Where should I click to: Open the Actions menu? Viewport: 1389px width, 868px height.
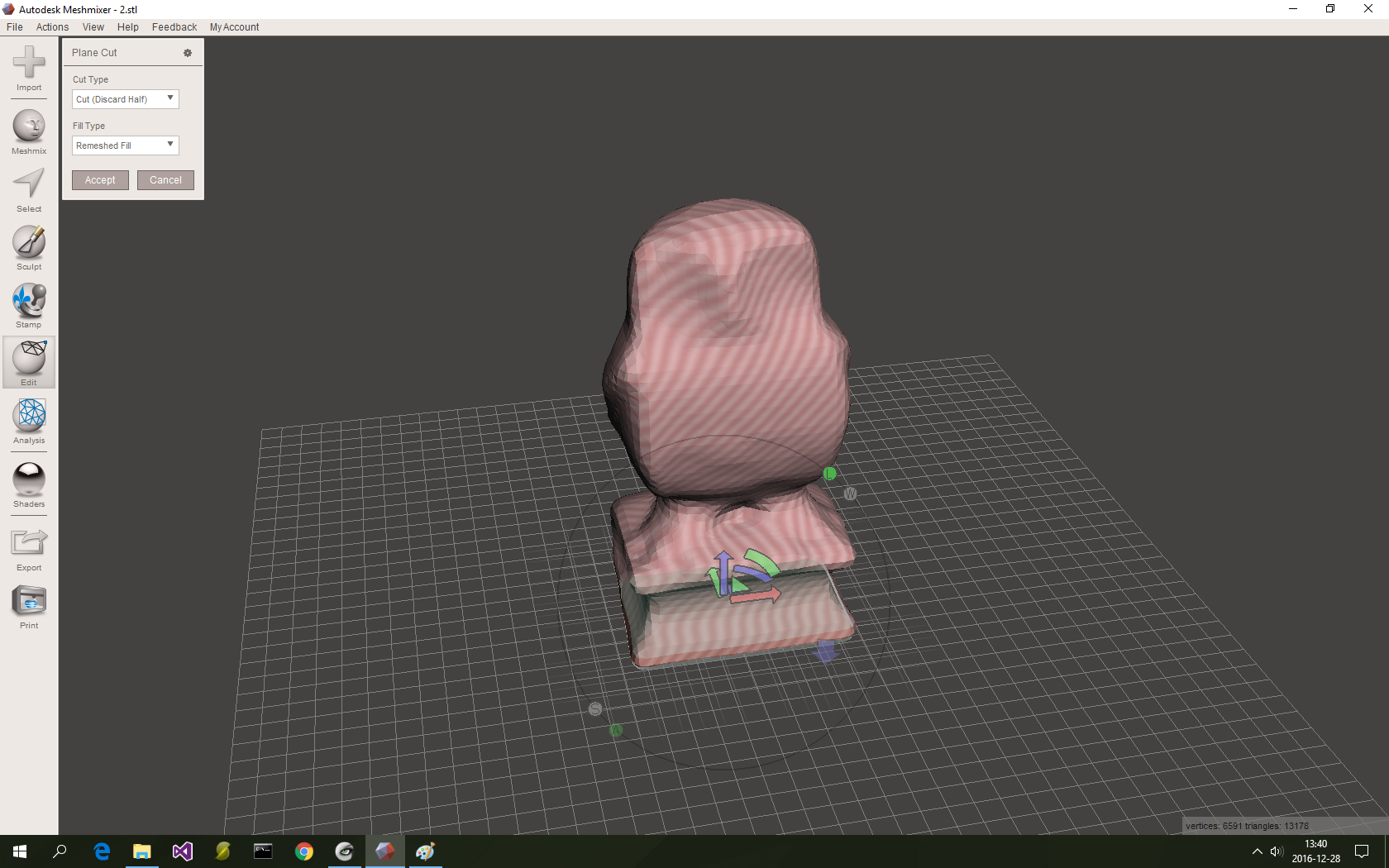point(52,26)
